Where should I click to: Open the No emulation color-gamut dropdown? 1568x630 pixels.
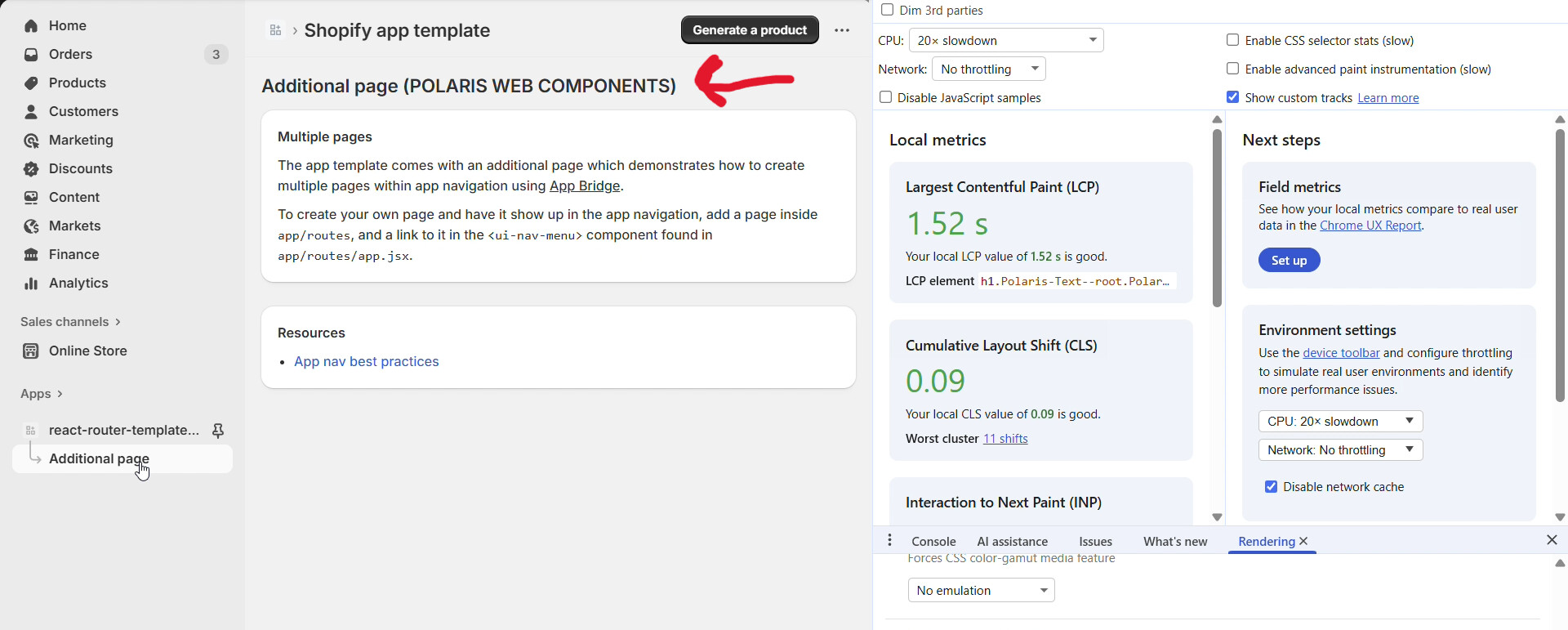(982, 590)
